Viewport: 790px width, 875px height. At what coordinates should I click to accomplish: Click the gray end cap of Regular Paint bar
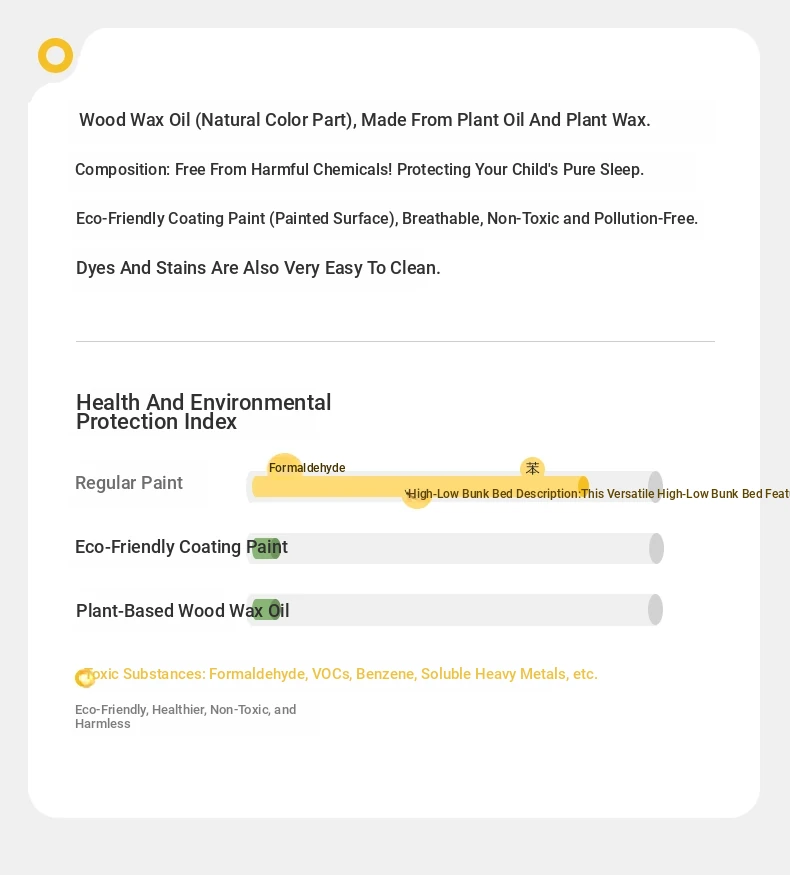(x=656, y=487)
